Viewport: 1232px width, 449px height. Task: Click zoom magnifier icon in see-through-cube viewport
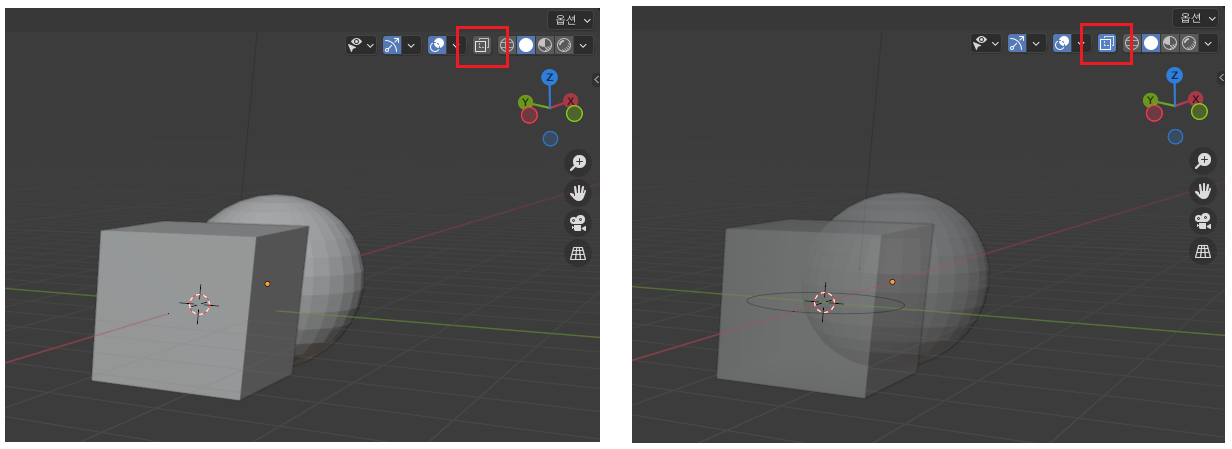(1203, 161)
